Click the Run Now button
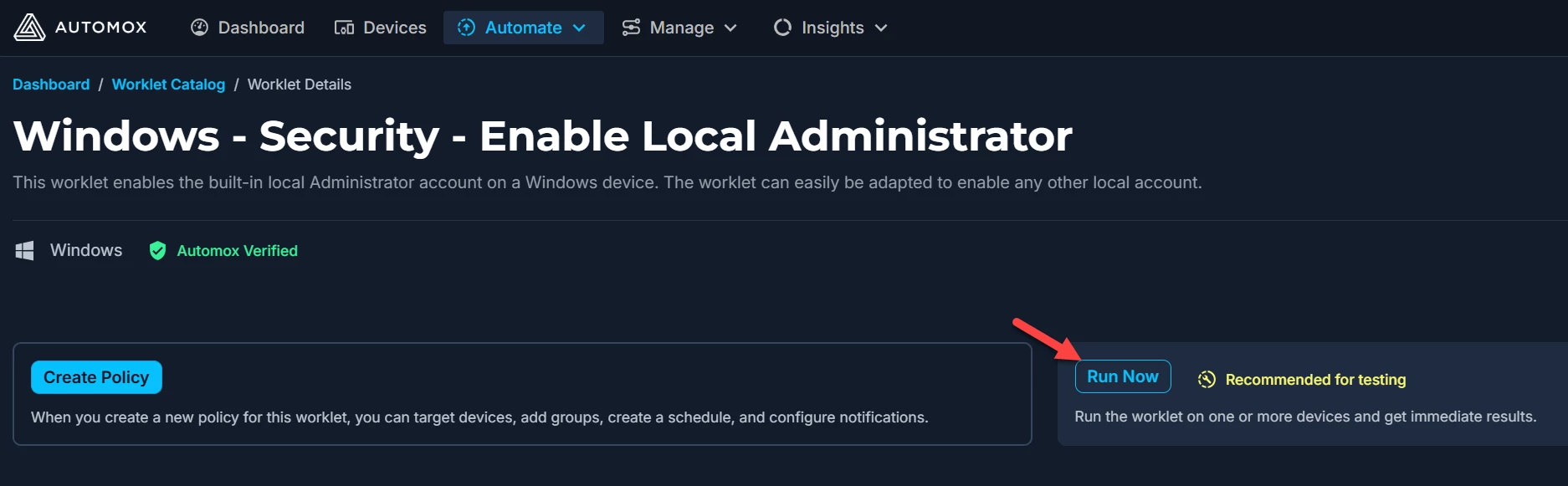 click(1123, 376)
